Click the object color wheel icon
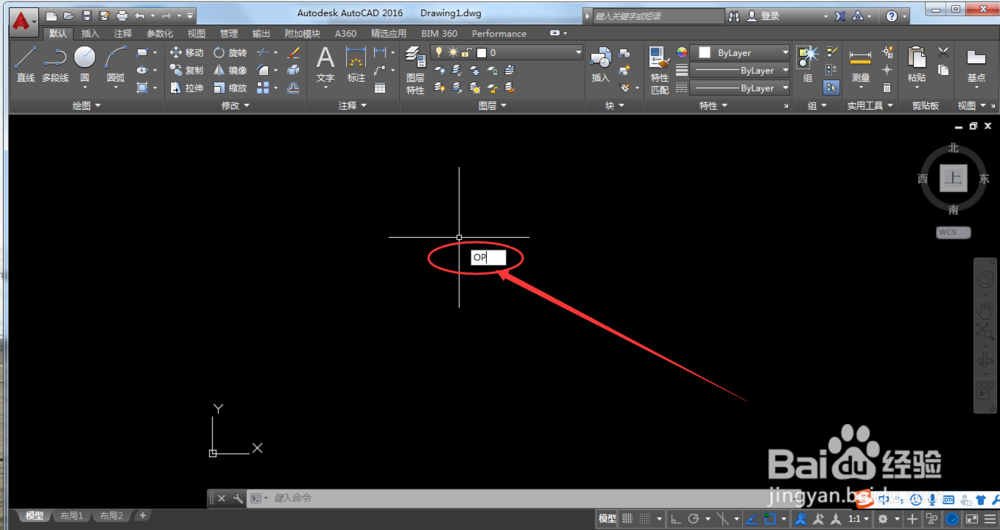Viewport: 1000px width, 530px height. [x=682, y=52]
